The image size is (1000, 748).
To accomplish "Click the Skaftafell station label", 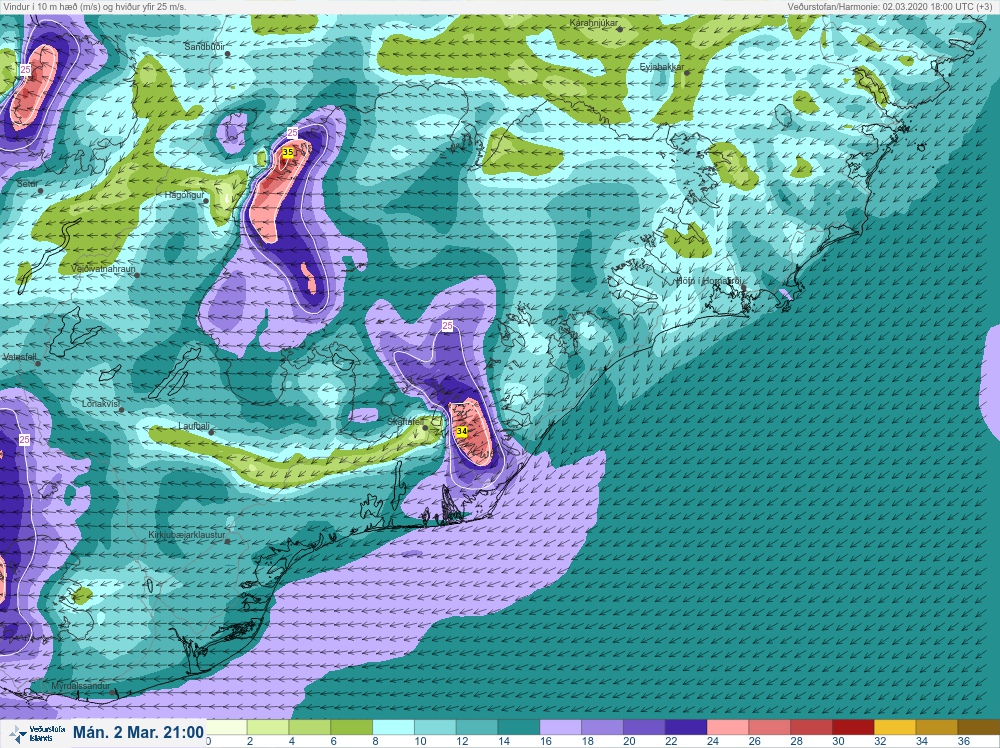I will pos(405,422).
